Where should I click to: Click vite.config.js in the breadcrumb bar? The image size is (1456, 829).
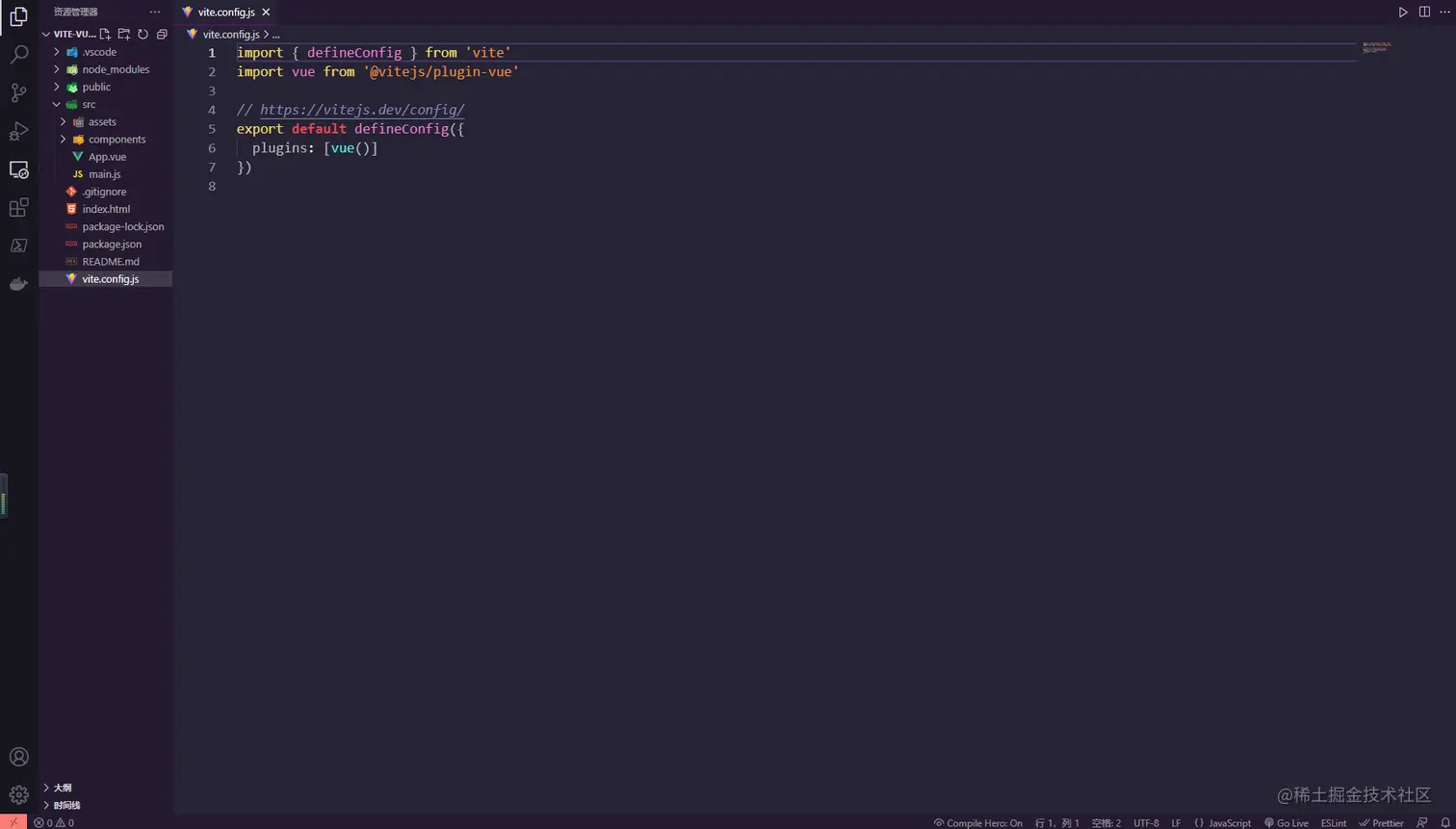point(231,35)
